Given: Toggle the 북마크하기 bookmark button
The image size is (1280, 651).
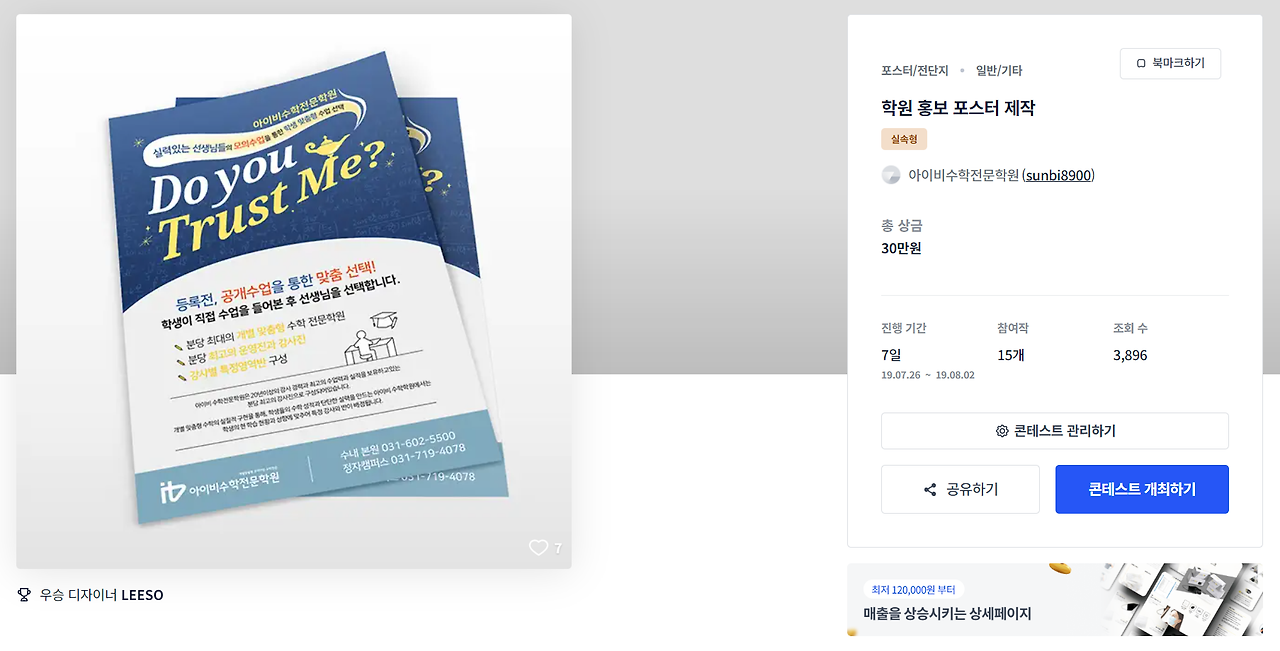Looking at the screenshot, I should click(1170, 63).
